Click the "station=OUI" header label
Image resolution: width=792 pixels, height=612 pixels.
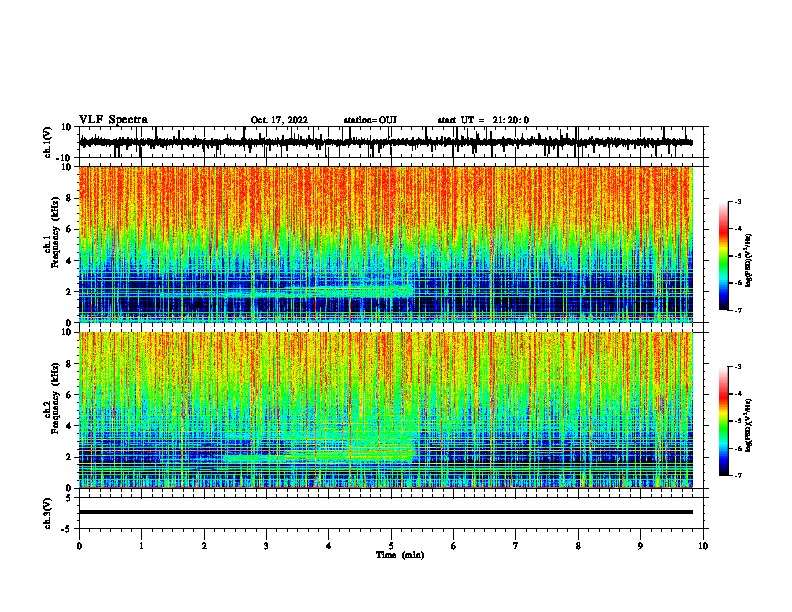(370, 120)
